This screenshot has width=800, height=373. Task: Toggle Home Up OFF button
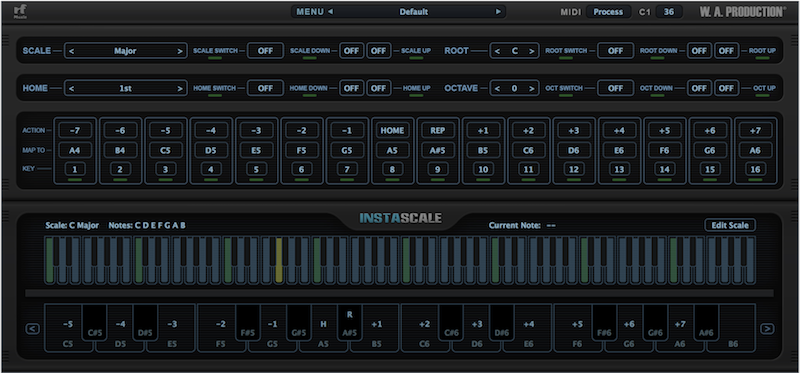click(379, 88)
